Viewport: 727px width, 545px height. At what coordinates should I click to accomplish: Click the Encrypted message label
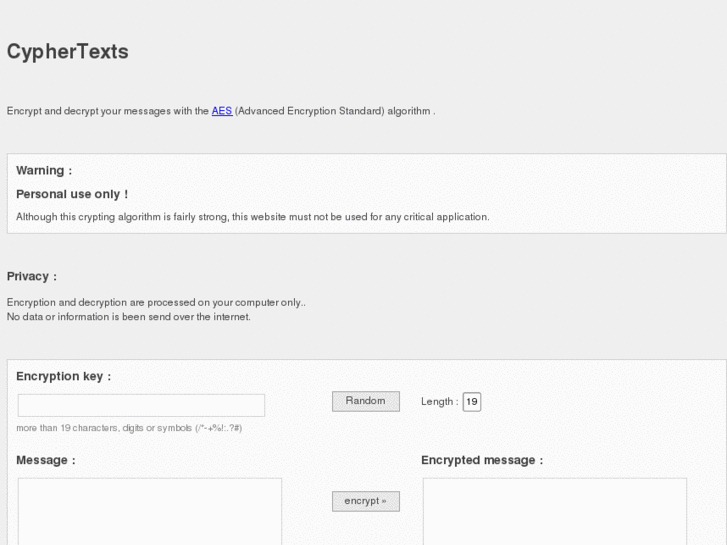pyautogui.click(x=481, y=460)
